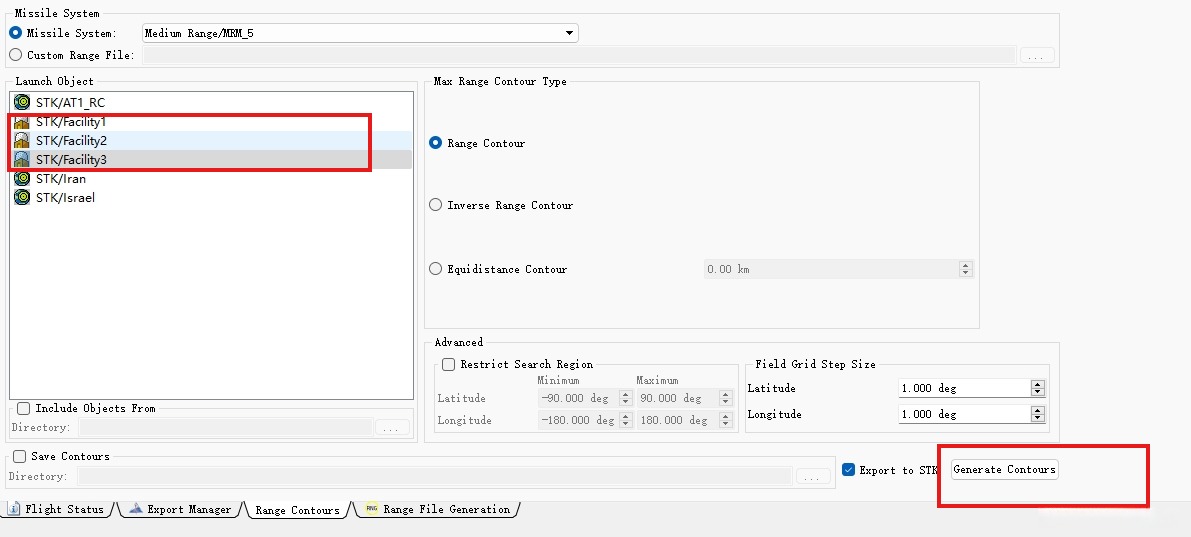This screenshot has height=537, width=1191.
Task: Enable Include Objects From checkbox
Action: 24,409
